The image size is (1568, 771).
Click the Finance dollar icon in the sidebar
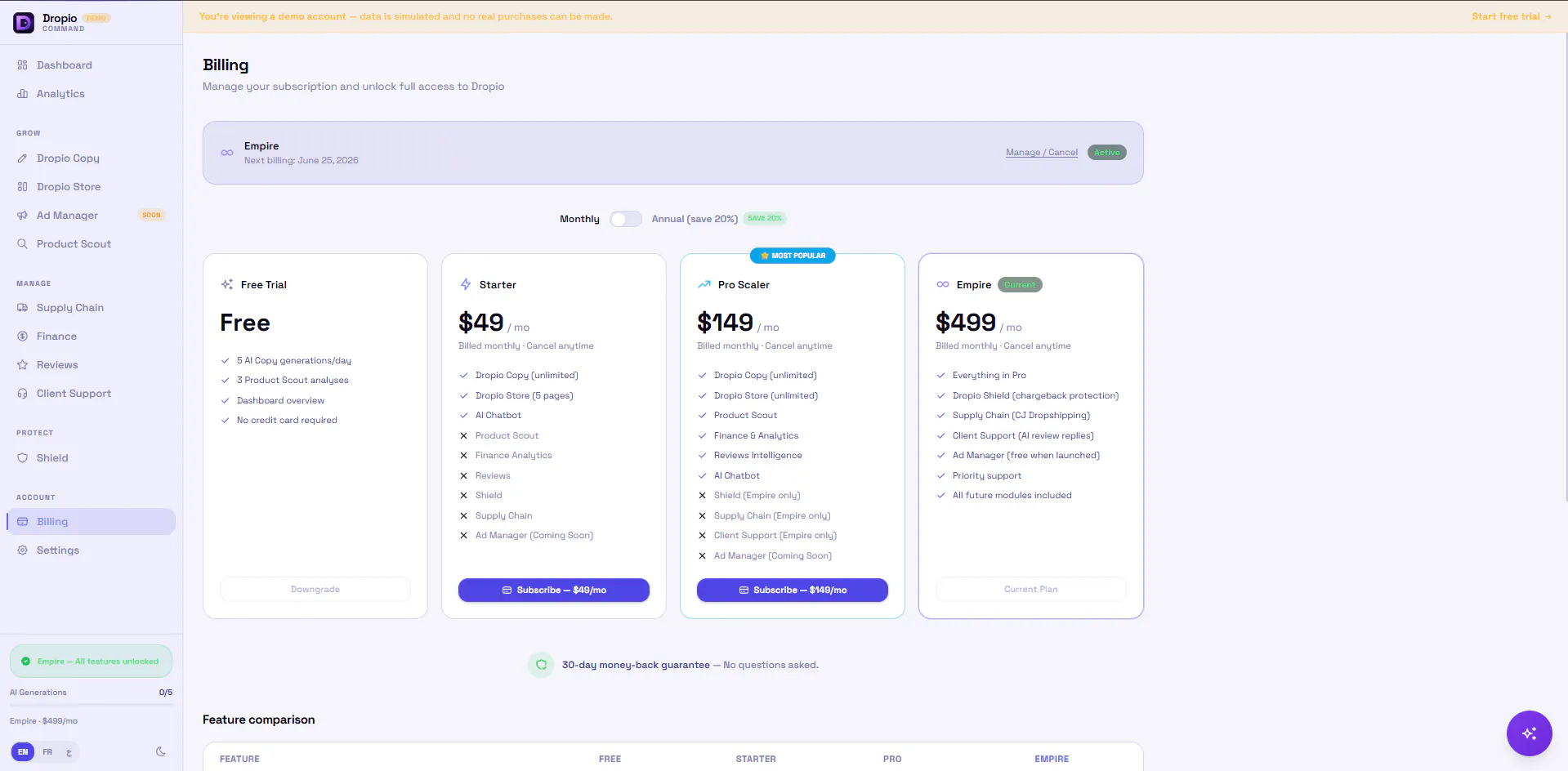point(23,336)
